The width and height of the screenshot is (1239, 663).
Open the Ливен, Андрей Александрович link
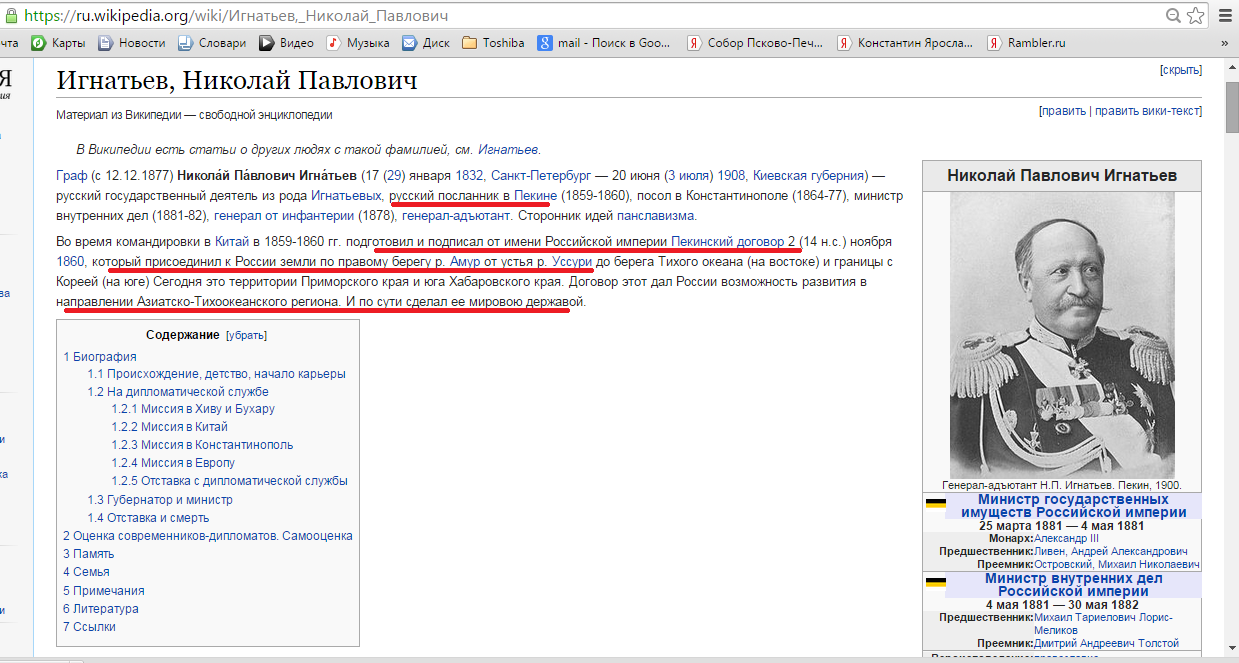click(1111, 551)
